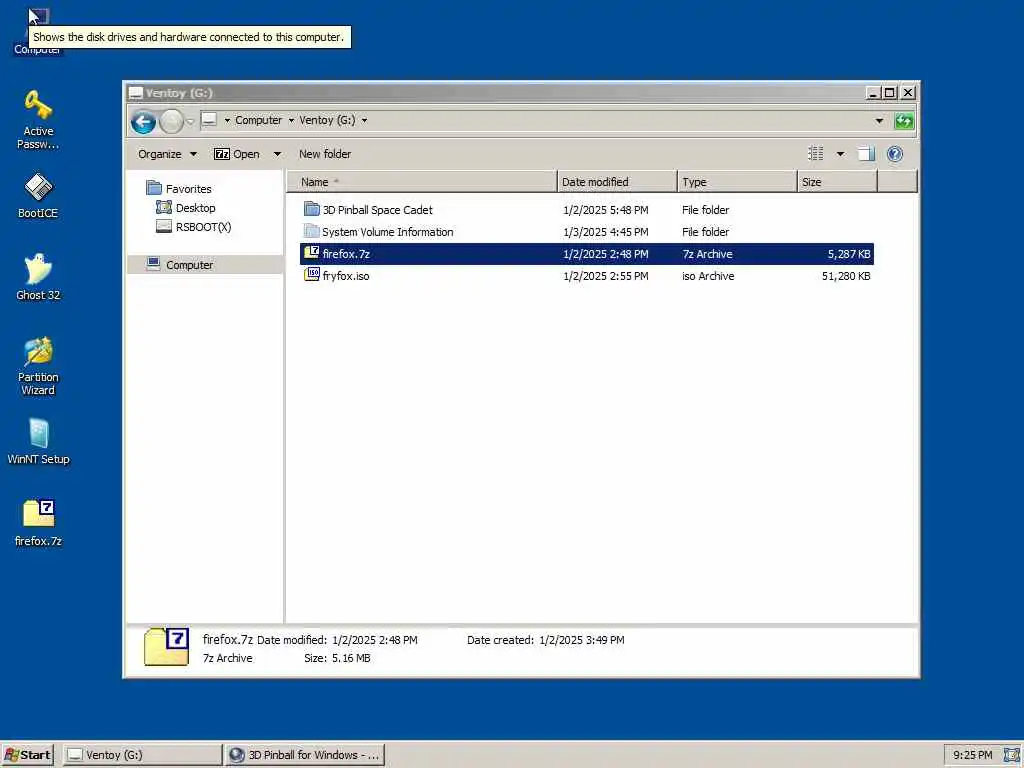This screenshot has height=768, width=1024.
Task: Click the 3D Pinball folder icon
Action: [312, 209]
